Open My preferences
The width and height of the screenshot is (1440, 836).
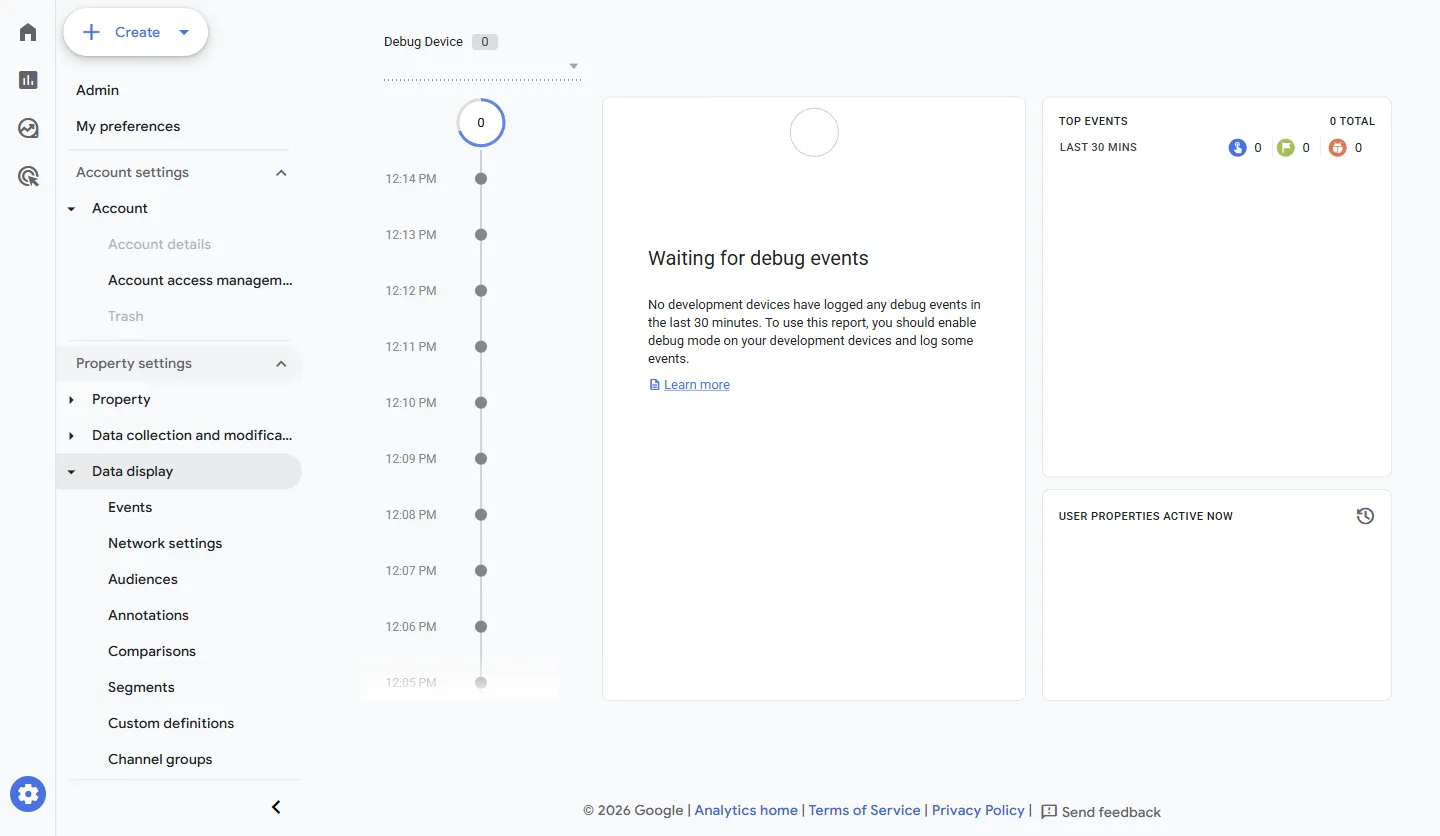pyautogui.click(x=128, y=126)
